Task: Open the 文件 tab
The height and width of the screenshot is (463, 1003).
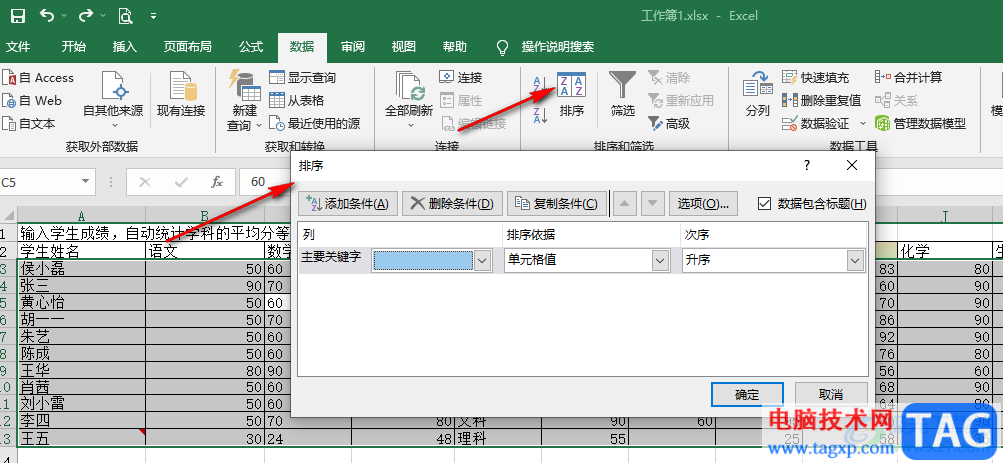Action: pyautogui.click(x=18, y=47)
